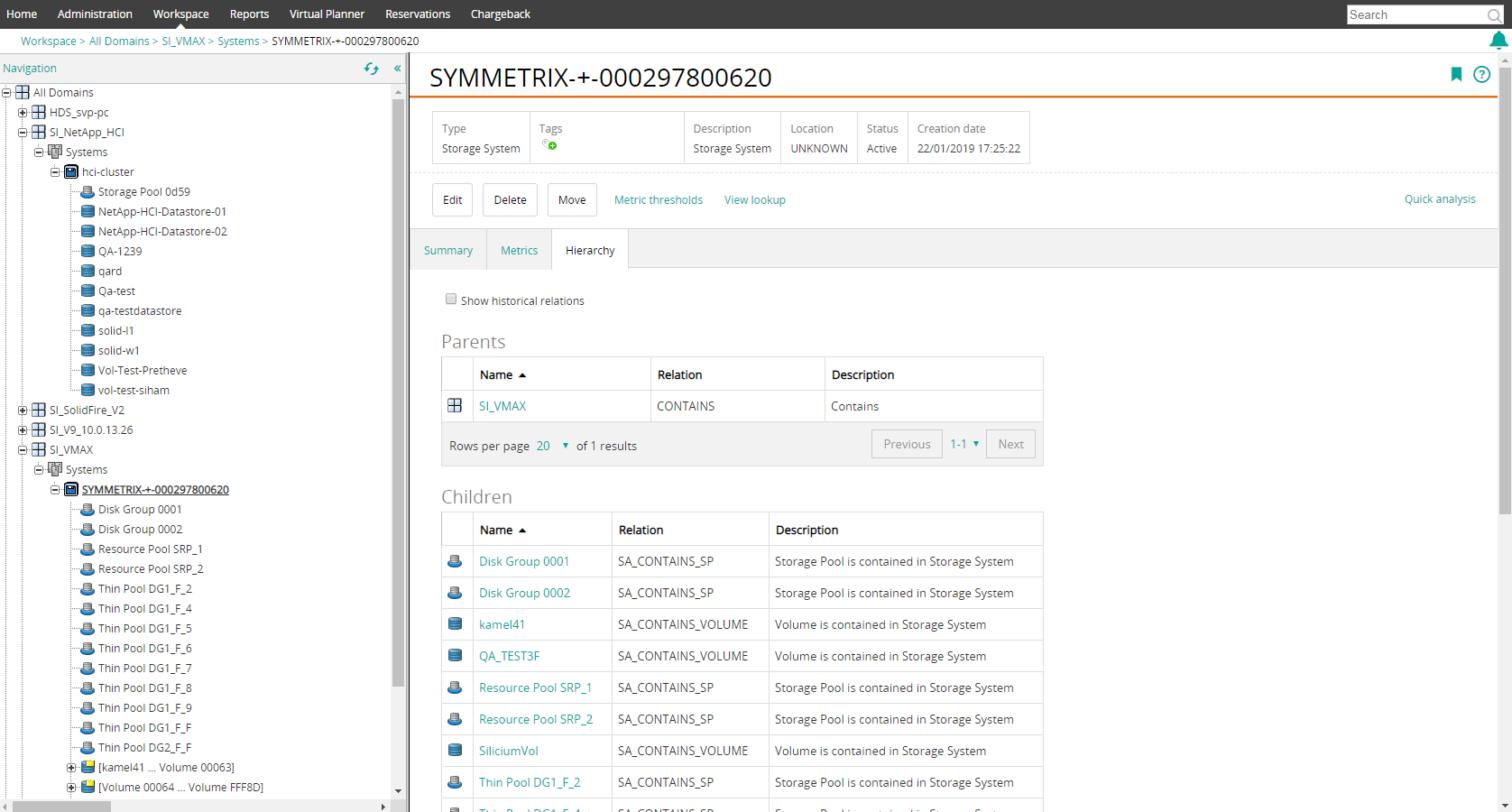This screenshot has height=812, width=1512.
Task: Open the Administration menu
Action: pyautogui.click(x=95, y=14)
